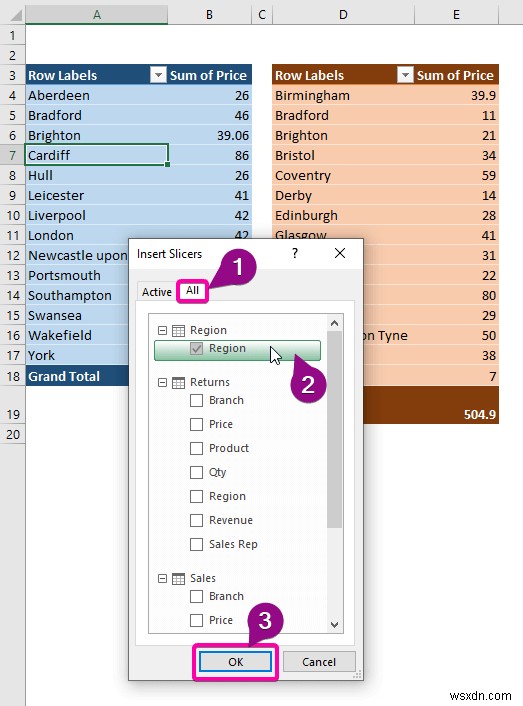Screen dimensions: 523x706
Task: Tick the Region checkbox under Returns
Action: (196, 496)
